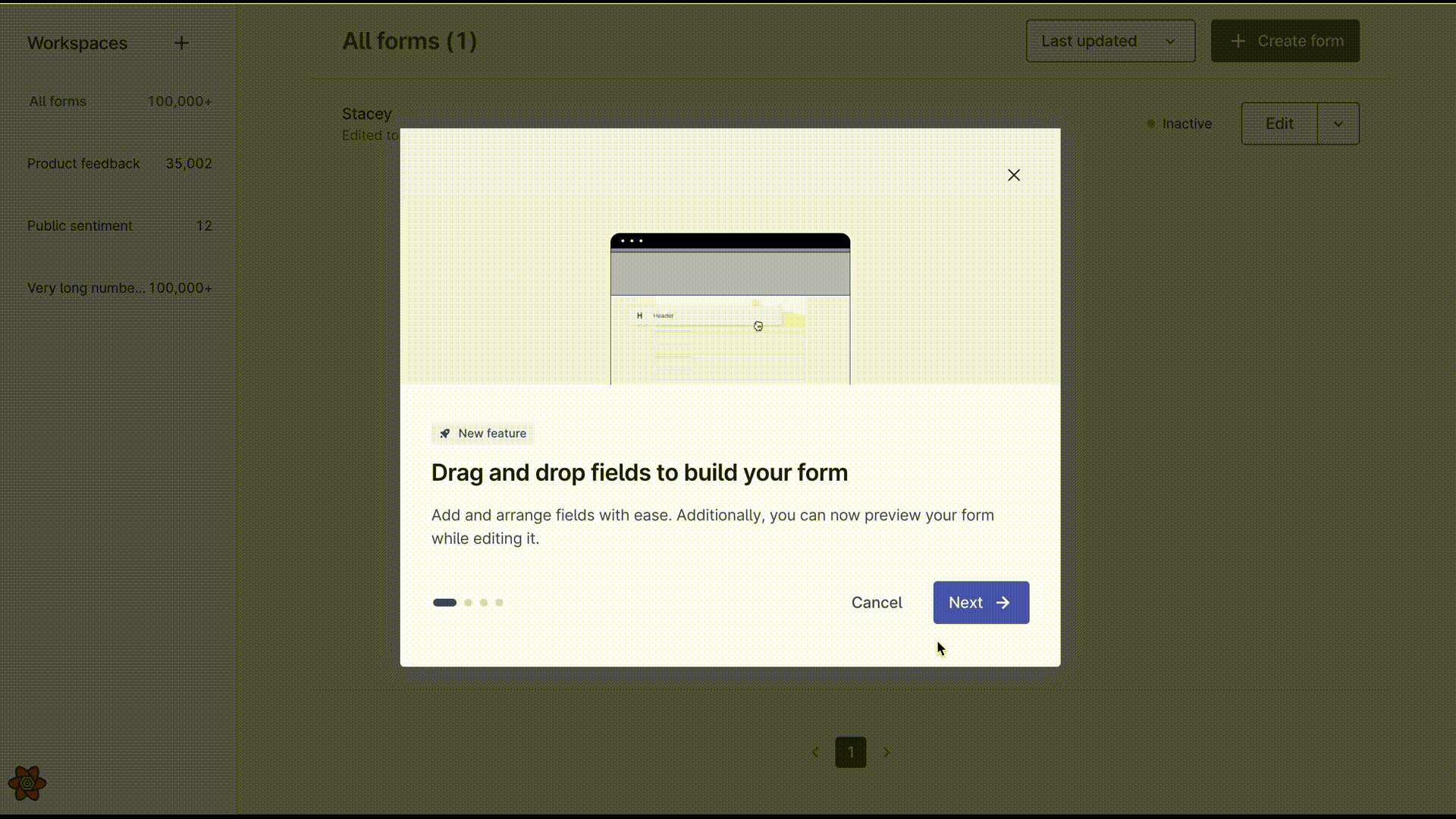Add a workspace using the plus icon
Image resolution: width=1456 pixels, height=819 pixels.
pos(181,42)
